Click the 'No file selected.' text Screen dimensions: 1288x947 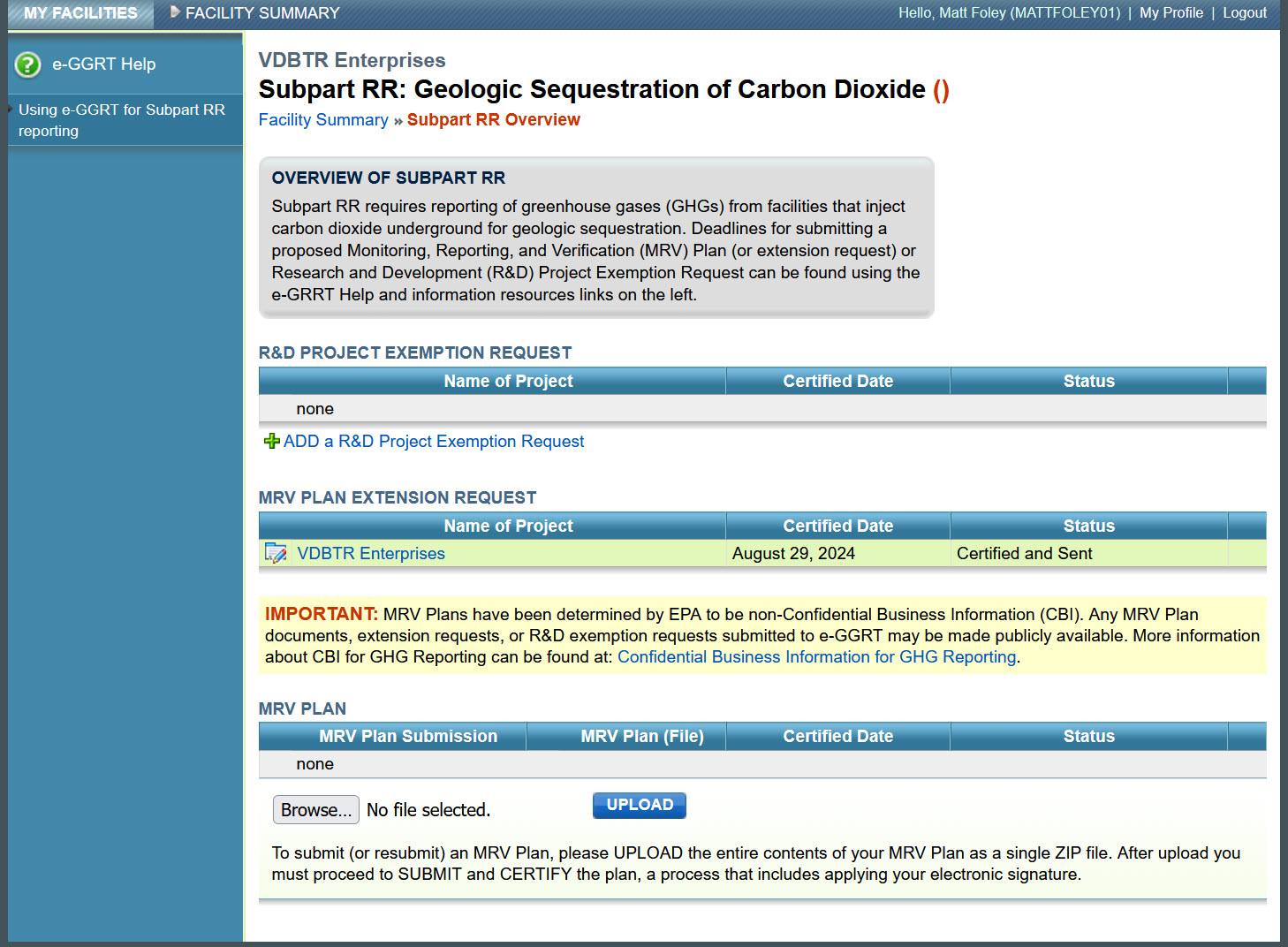tap(428, 810)
